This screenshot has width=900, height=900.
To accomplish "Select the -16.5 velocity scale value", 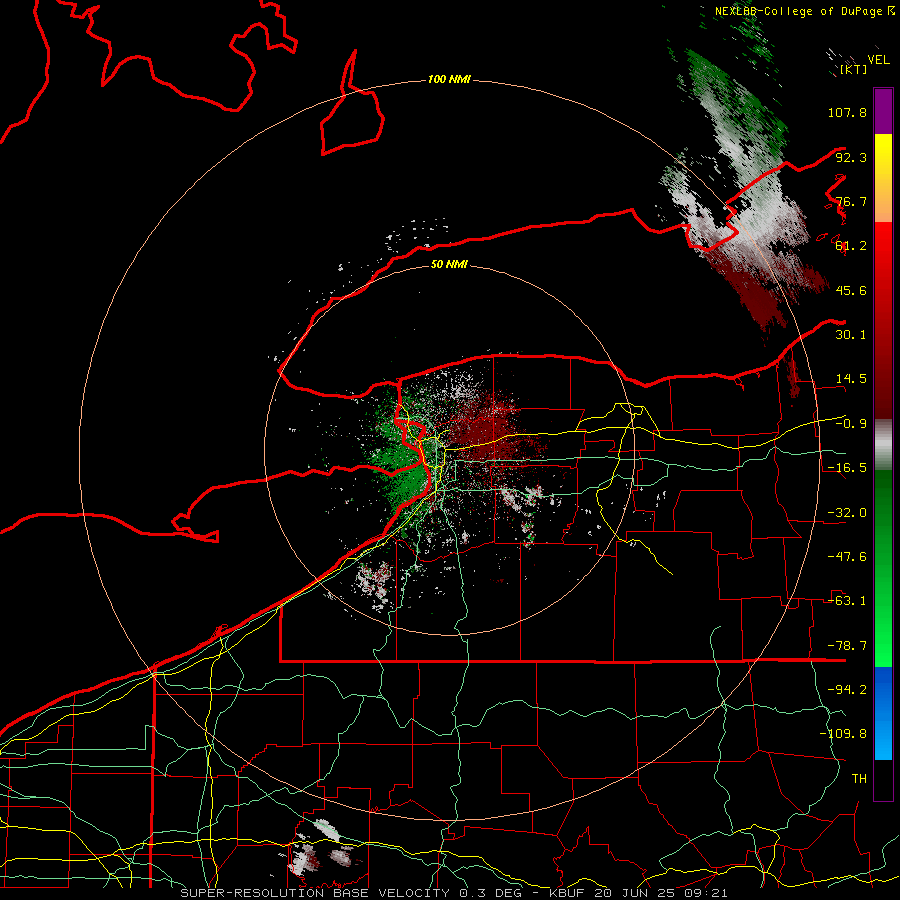I will [x=847, y=468].
